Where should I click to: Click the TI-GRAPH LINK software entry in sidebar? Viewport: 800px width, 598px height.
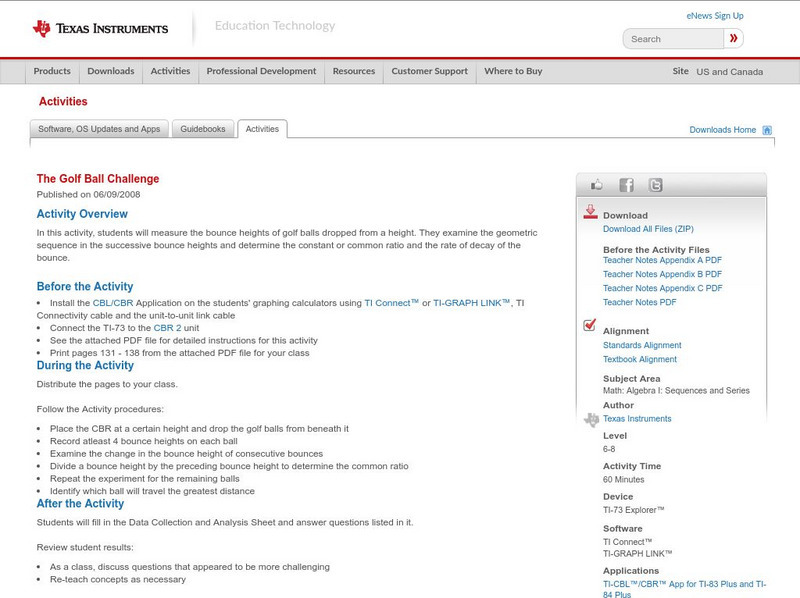click(x=637, y=554)
